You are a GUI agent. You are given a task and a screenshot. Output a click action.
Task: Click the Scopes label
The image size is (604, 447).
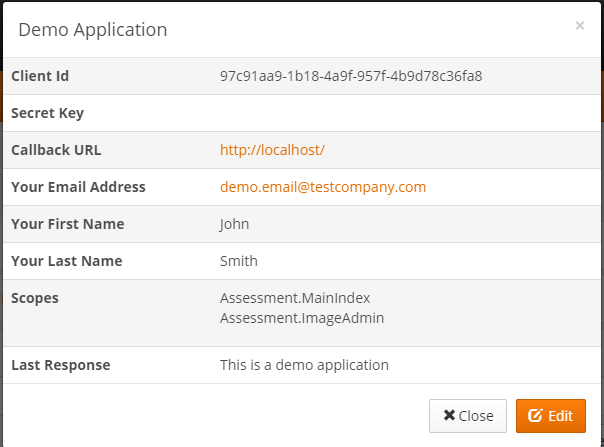(35, 298)
